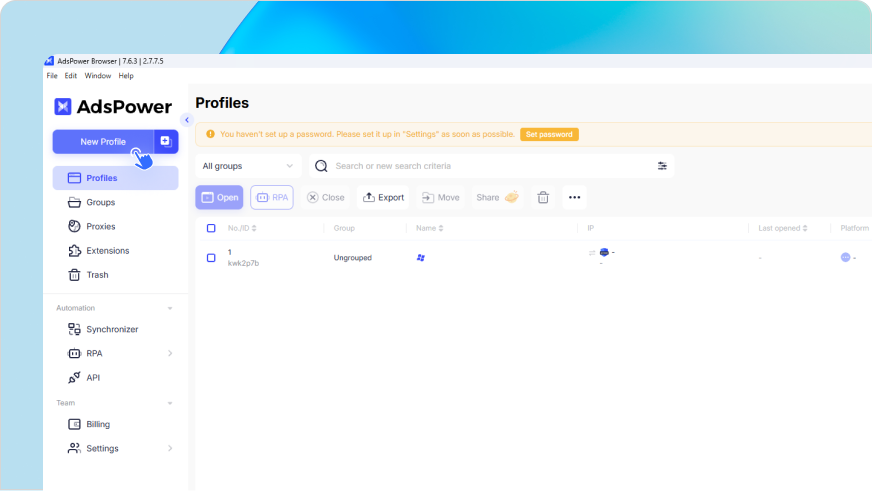Expand the Settings submenu chevron
Image resolution: width=872 pixels, height=491 pixels.
pyautogui.click(x=170, y=448)
